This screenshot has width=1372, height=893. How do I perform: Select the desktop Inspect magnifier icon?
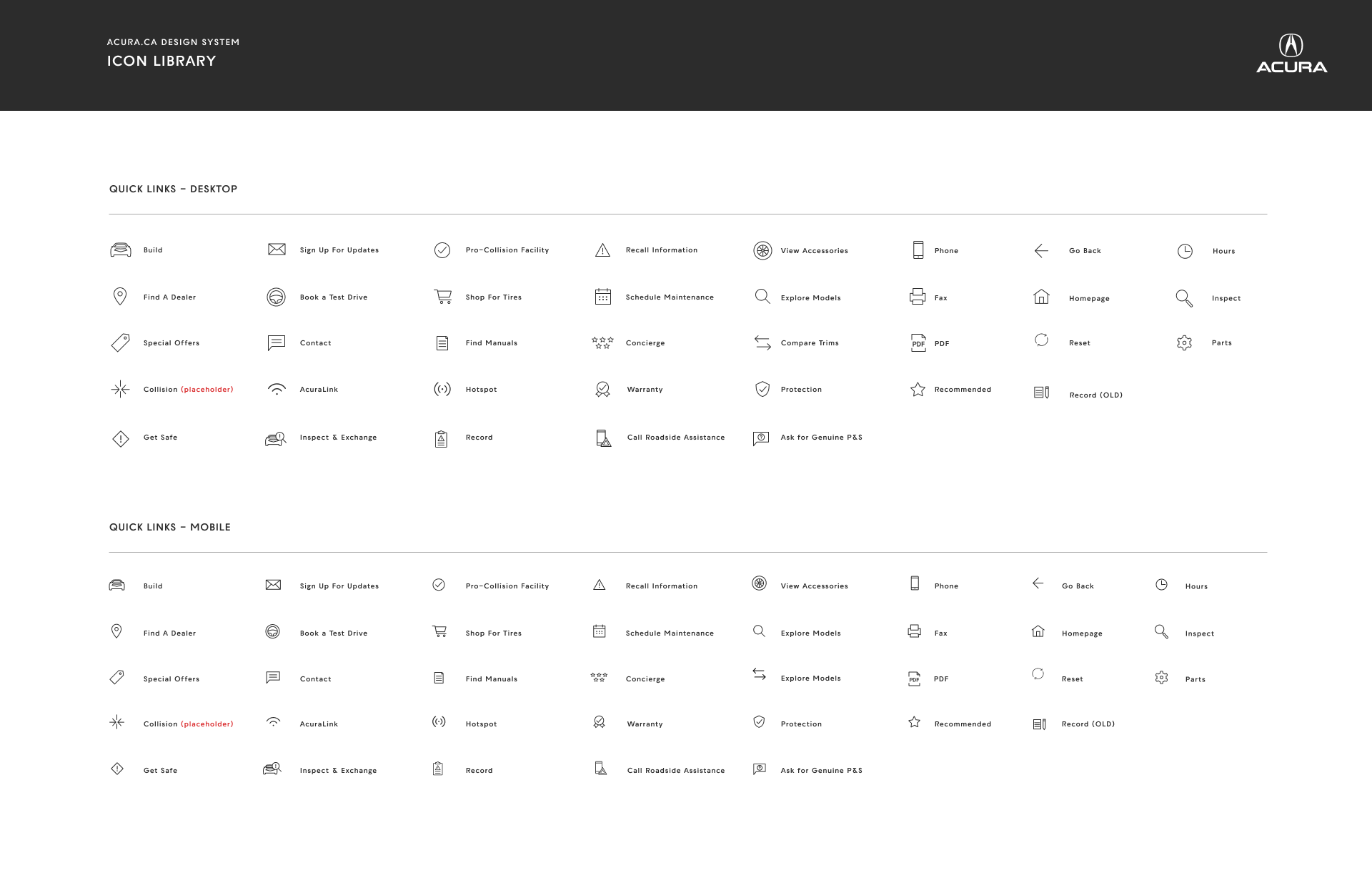pos(1184,298)
